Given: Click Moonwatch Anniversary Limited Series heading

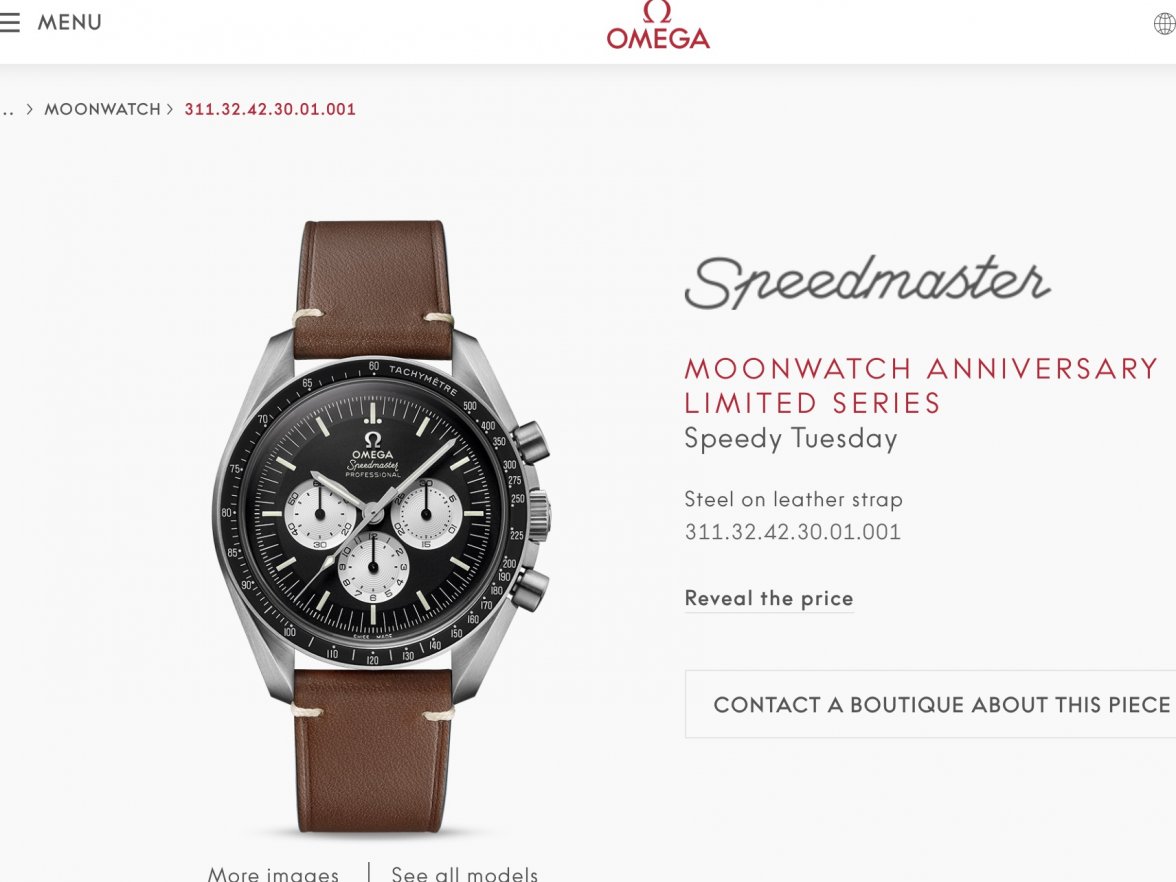Looking at the screenshot, I should pos(922,386).
